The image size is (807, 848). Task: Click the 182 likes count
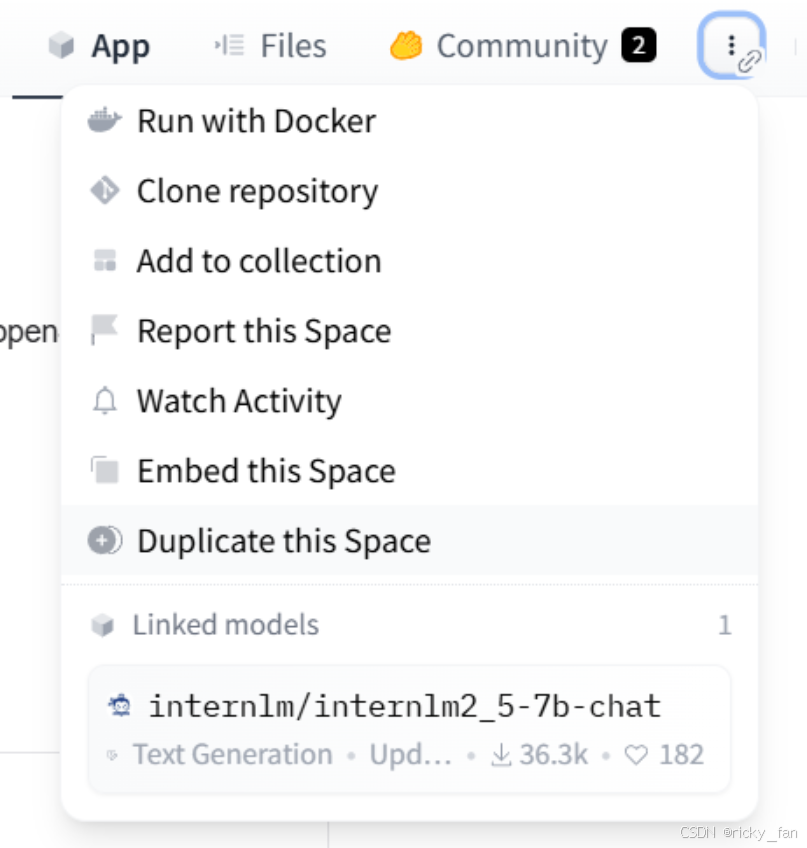click(x=682, y=754)
